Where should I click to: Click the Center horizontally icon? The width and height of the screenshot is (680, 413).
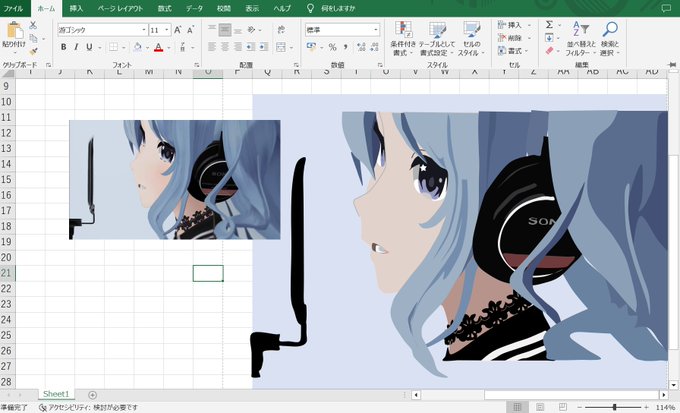coord(225,47)
